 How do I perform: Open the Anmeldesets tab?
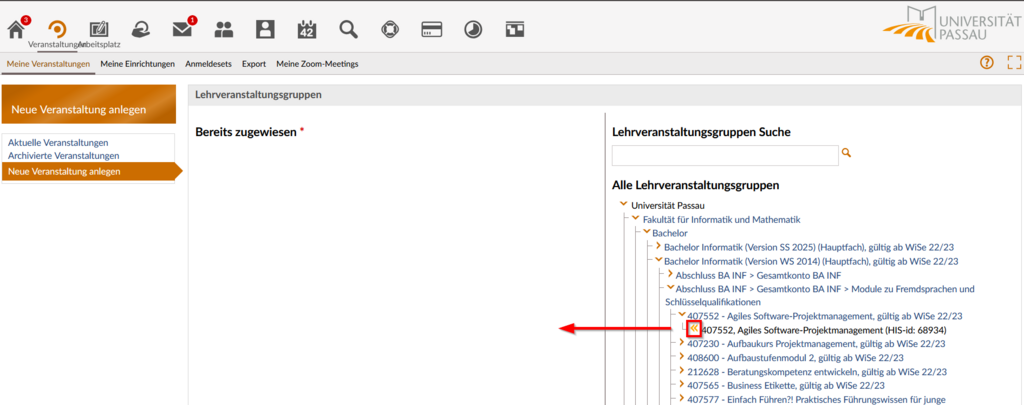[x=208, y=64]
